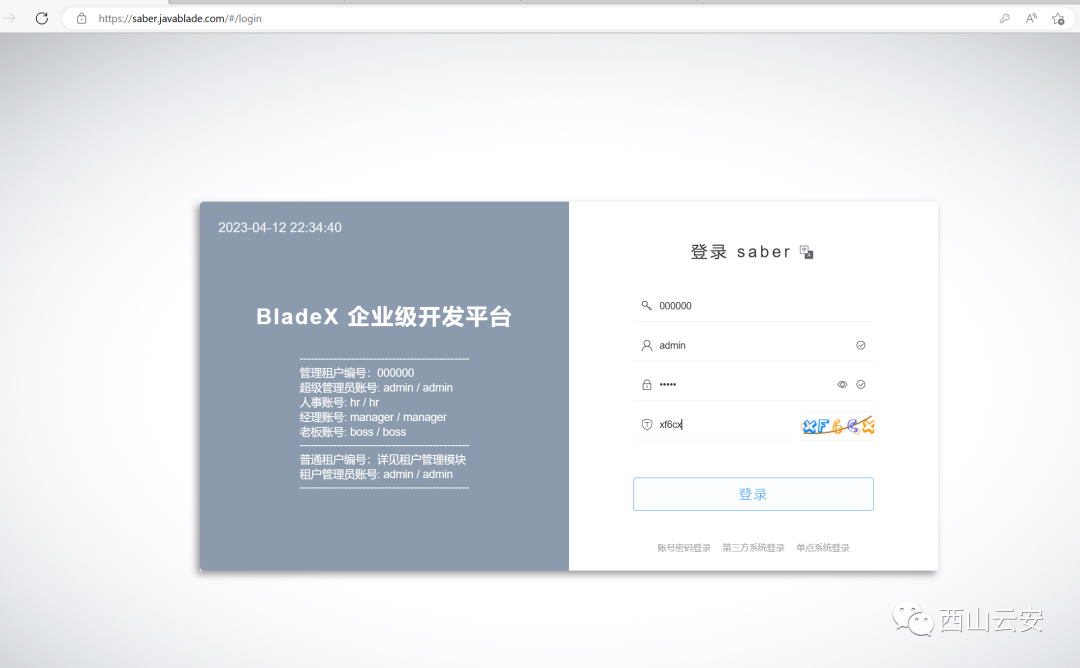Switch language using icon beside 登录 saber

[807, 252]
